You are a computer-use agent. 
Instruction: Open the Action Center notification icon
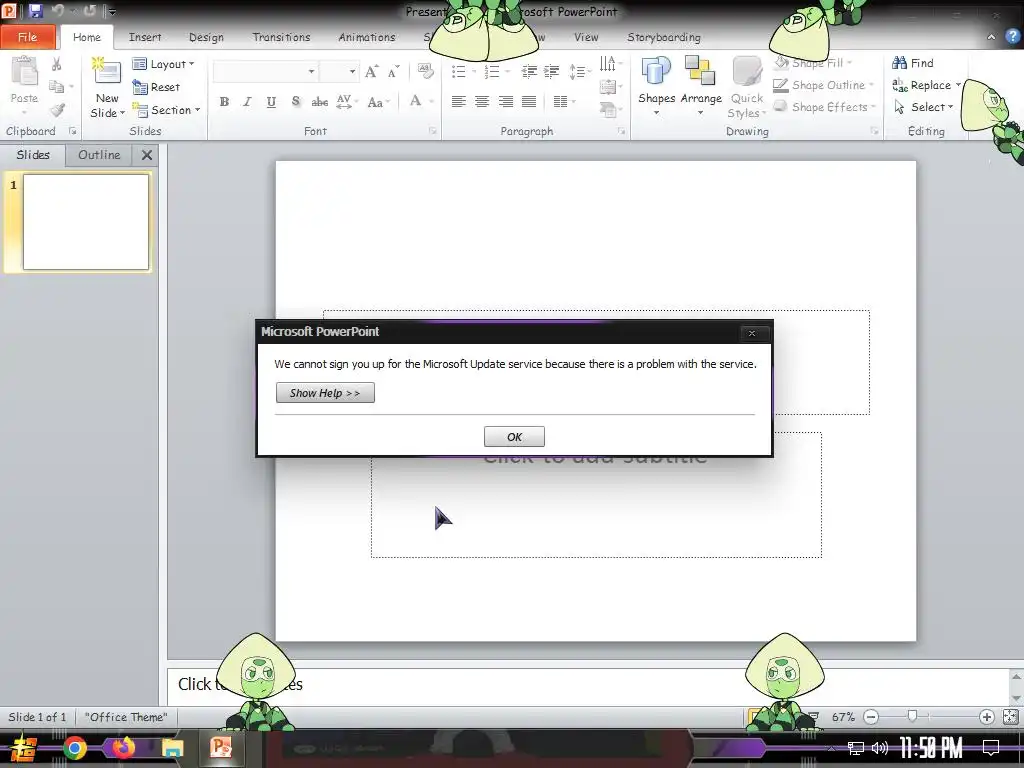(x=991, y=748)
